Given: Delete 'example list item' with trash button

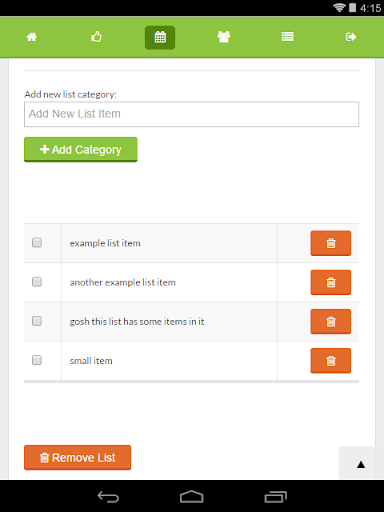Looking at the screenshot, I should (331, 243).
